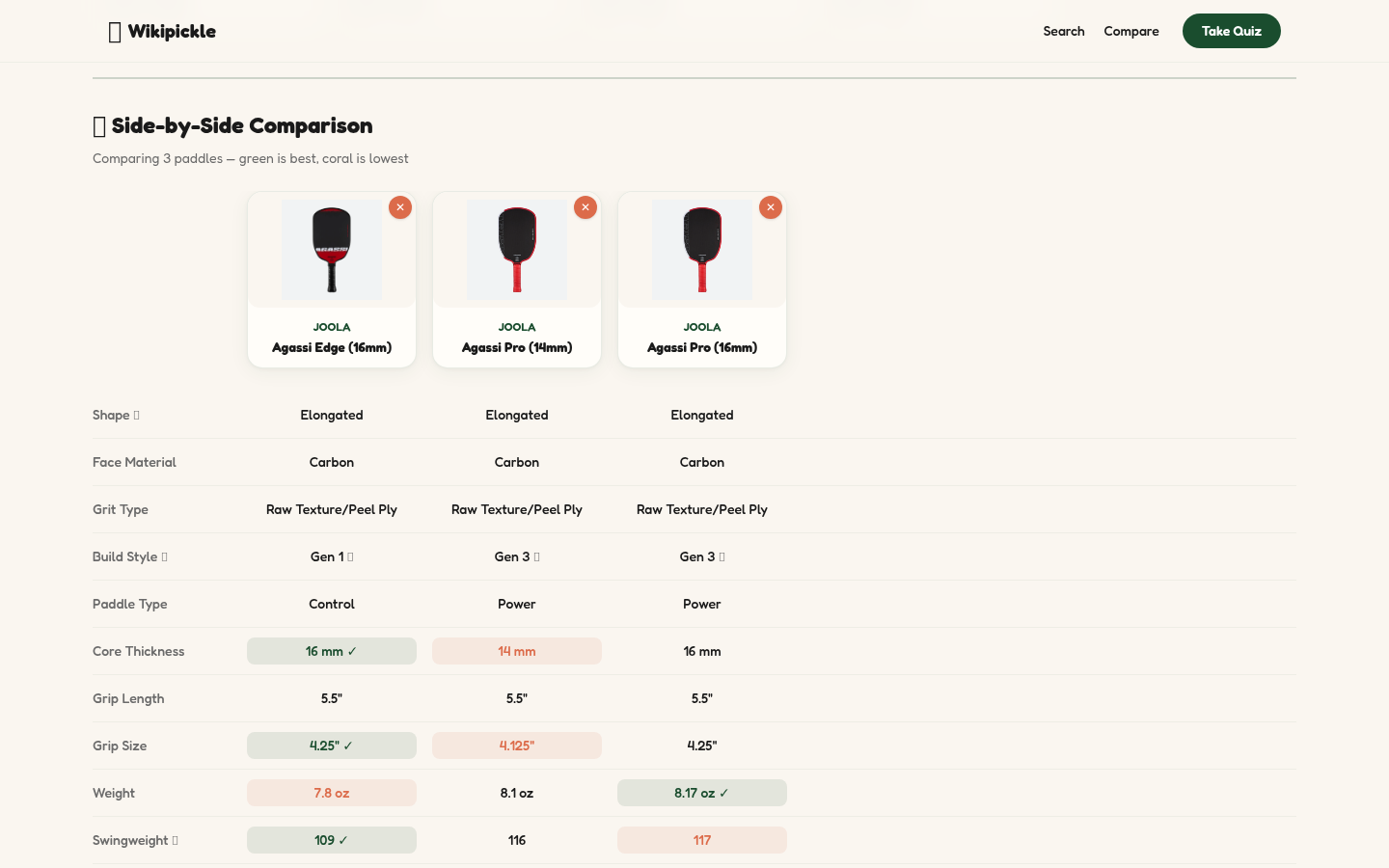Select the green 109 swingweight cell
The image size is (1389, 868).
pos(331,840)
